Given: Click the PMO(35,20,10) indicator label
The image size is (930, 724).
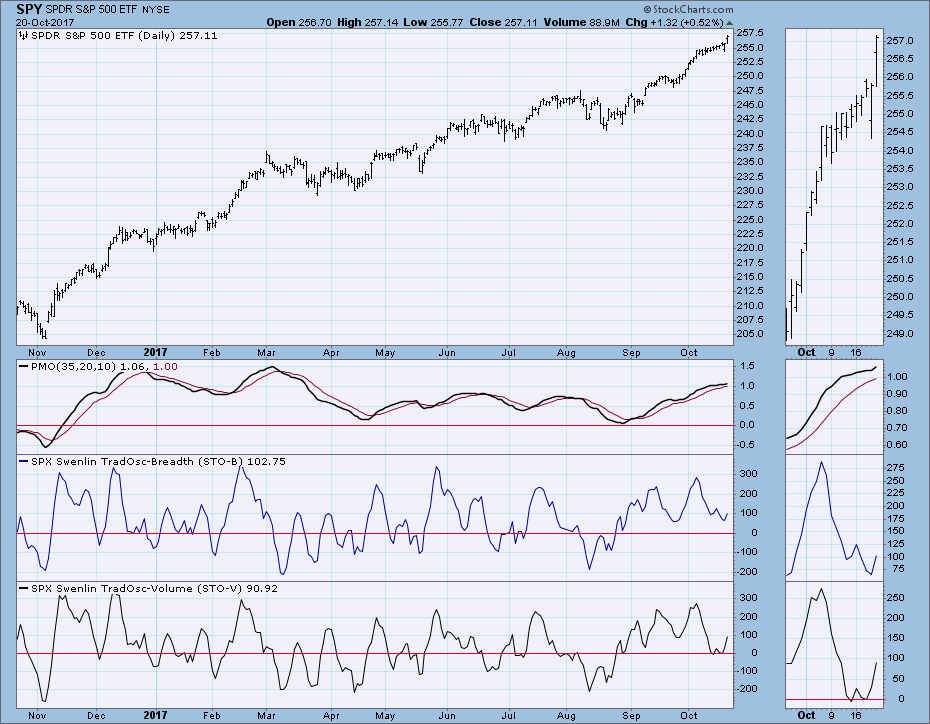Looking at the screenshot, I should [73, 366].
